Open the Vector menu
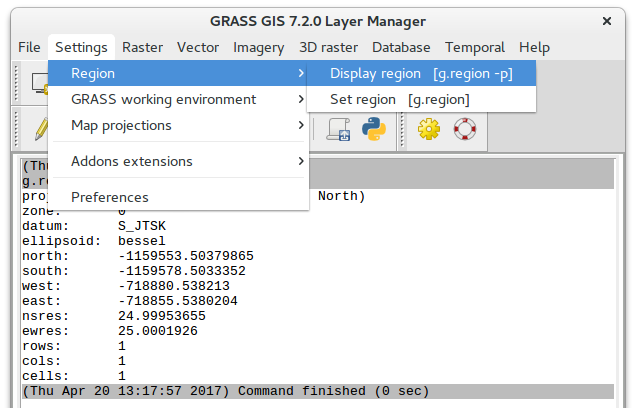Image resolution: width=640 pixels, height=408 pixels. pos(198,47)
